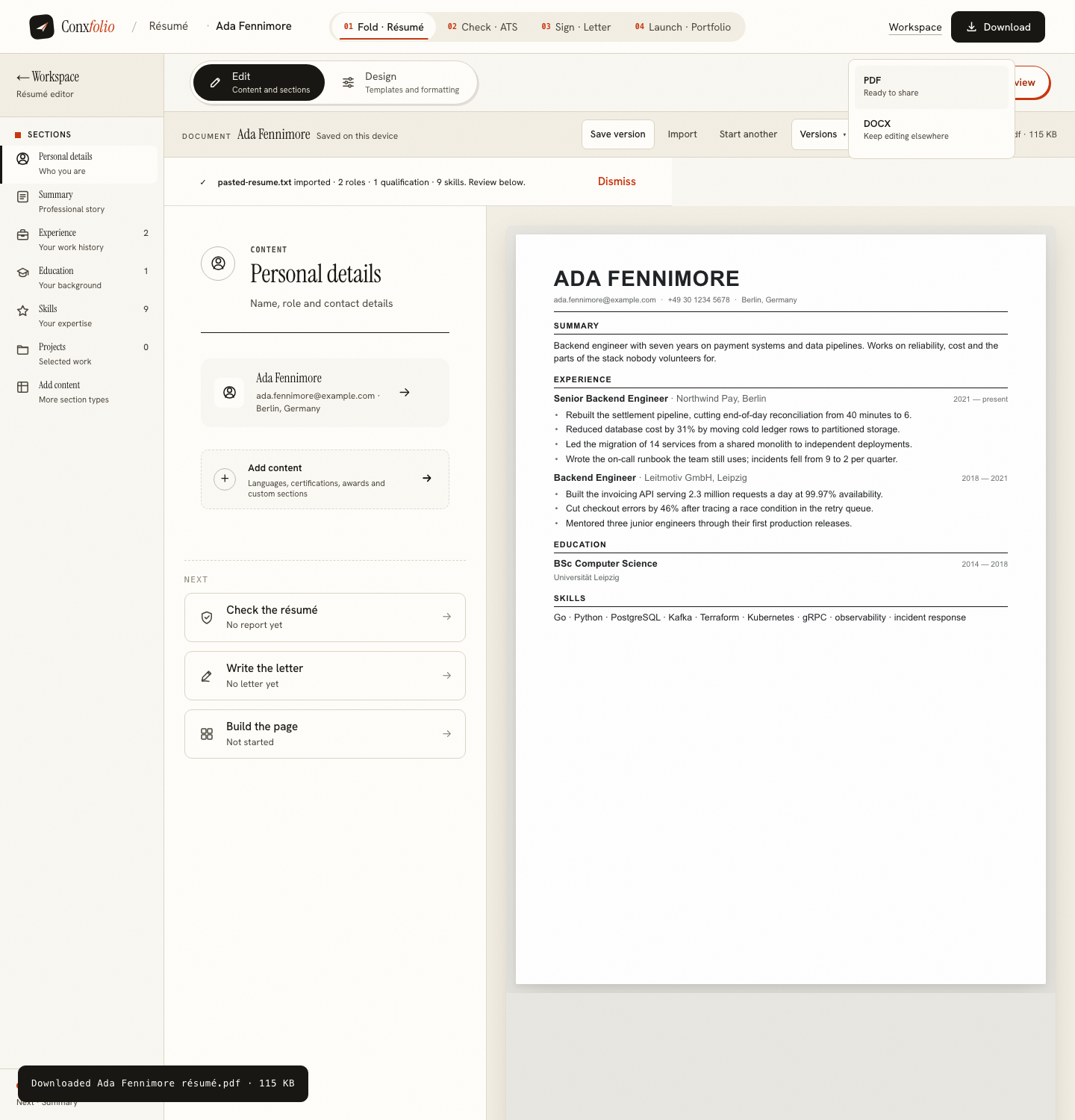The image size is (1075, 1120).
Task: Click the Import button
Action: click(x=682, y=134)
